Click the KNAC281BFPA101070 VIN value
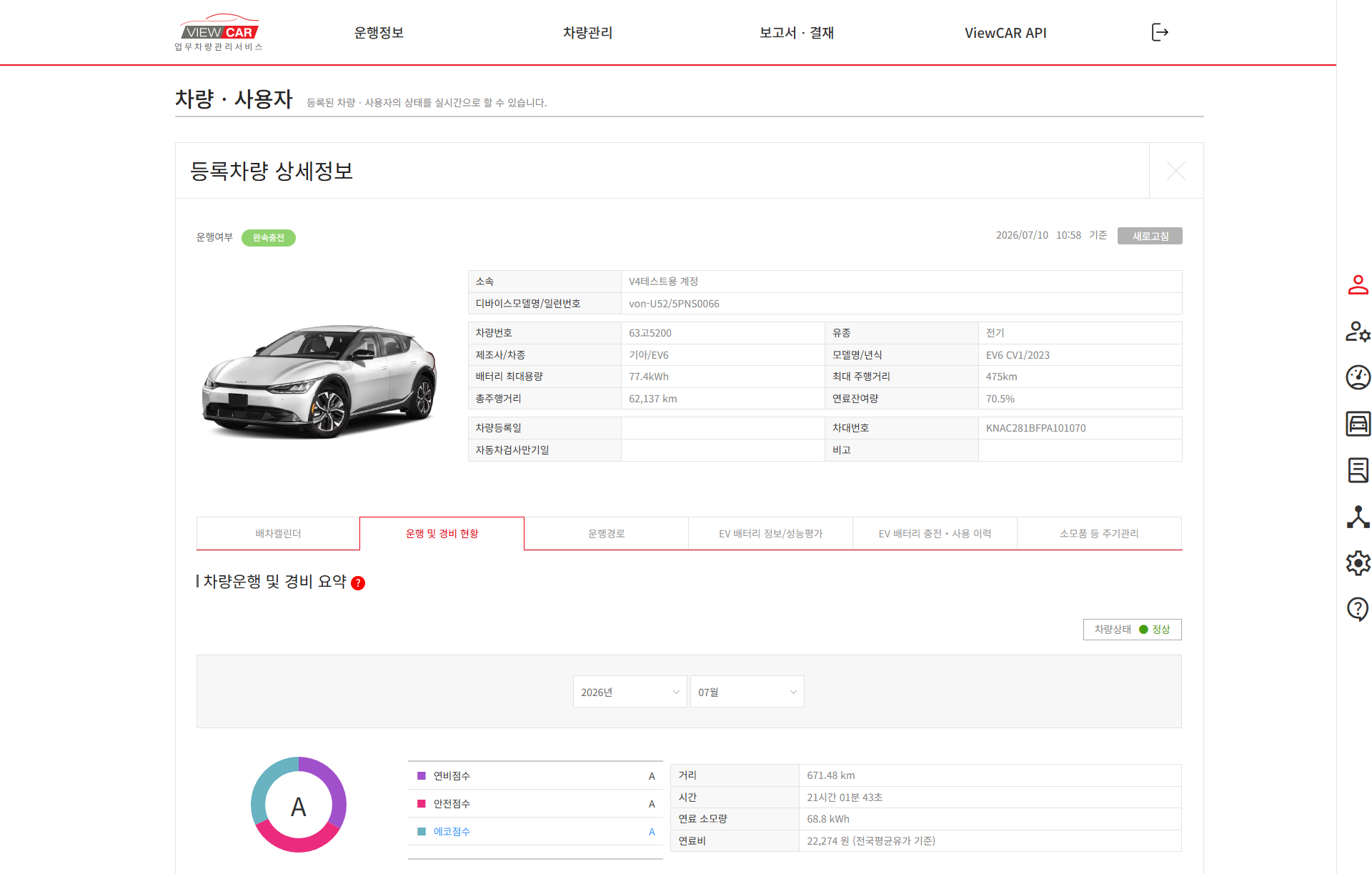Screen dimensions: 1372x874 point(1035,428)
